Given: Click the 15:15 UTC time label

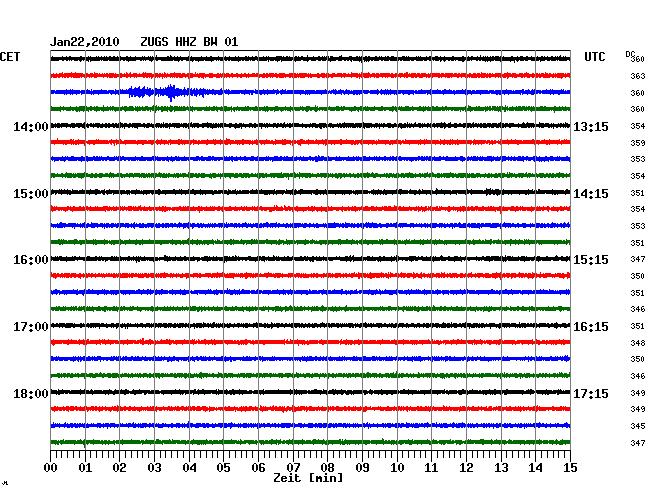Looking at the screenshot, I should tap(591, 260).
